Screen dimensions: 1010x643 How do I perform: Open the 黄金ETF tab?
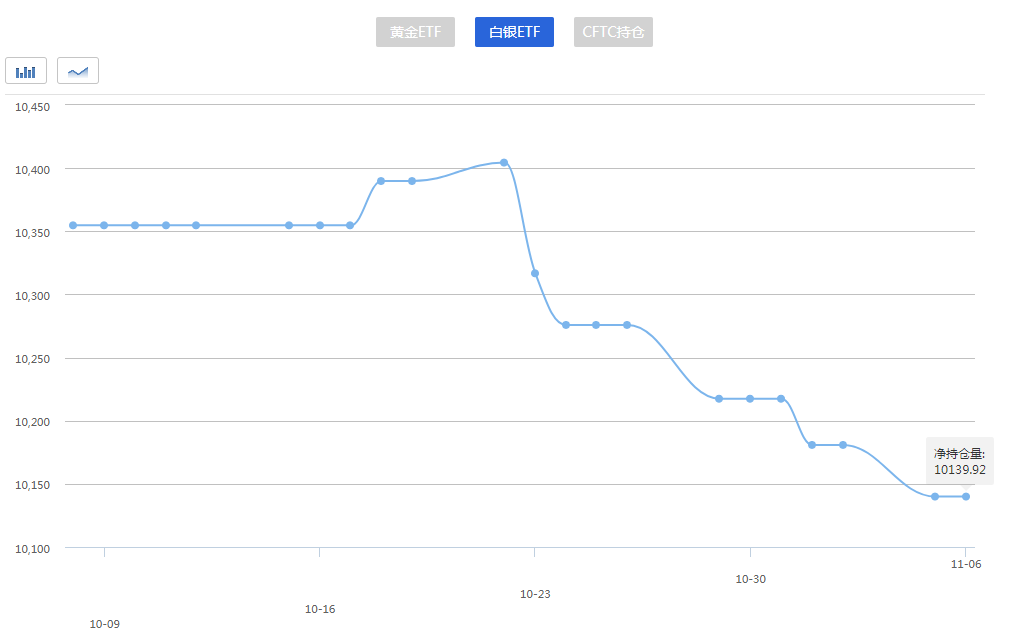point(415,32)
